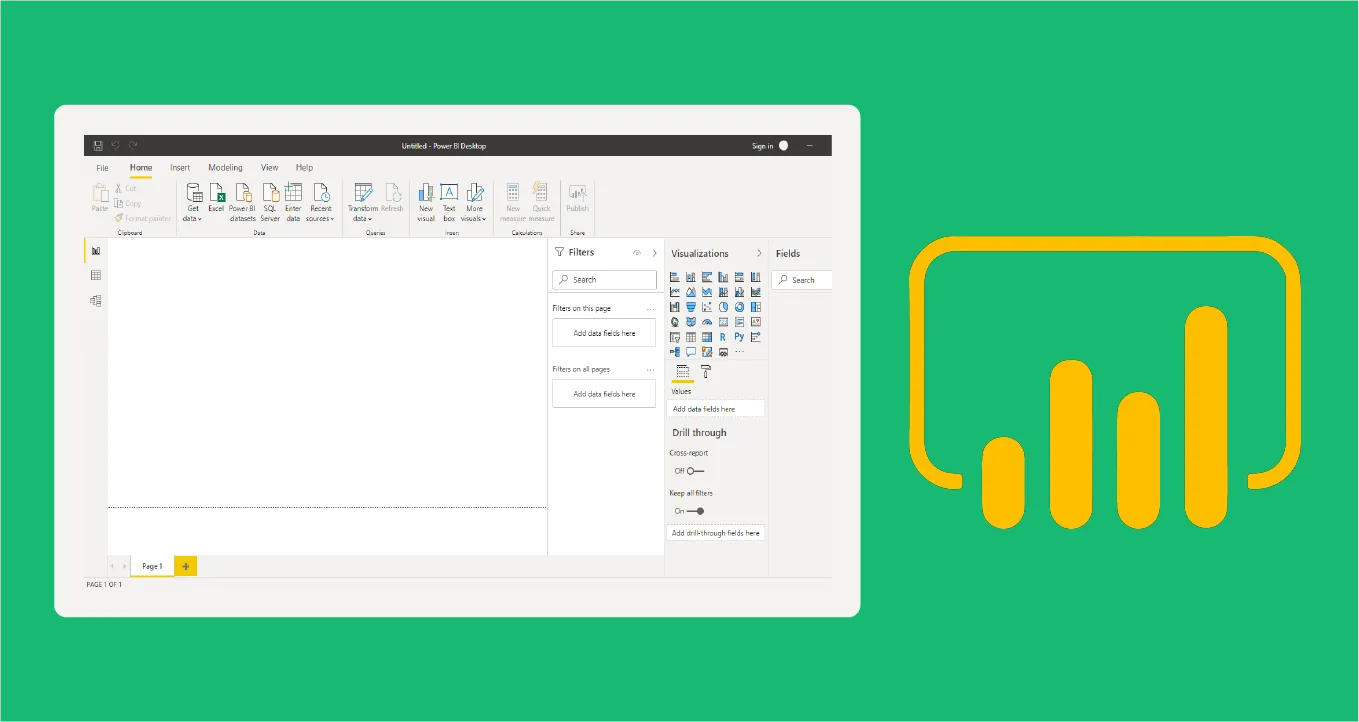The image size is (1359, 722).
Task: Open the Transform data dropdown
Action: point(363,202)
